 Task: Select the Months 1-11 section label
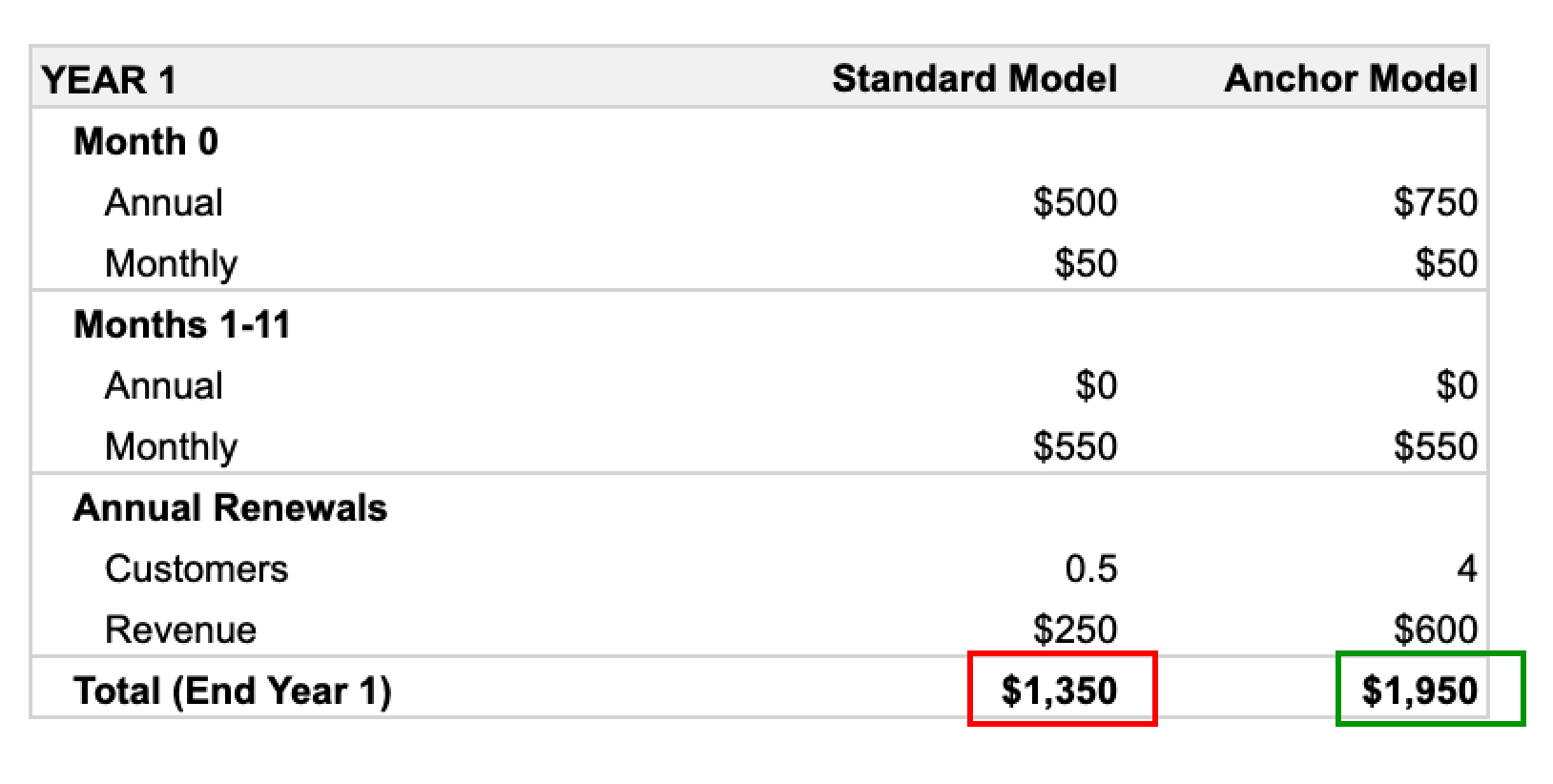[x=182, y=324]
